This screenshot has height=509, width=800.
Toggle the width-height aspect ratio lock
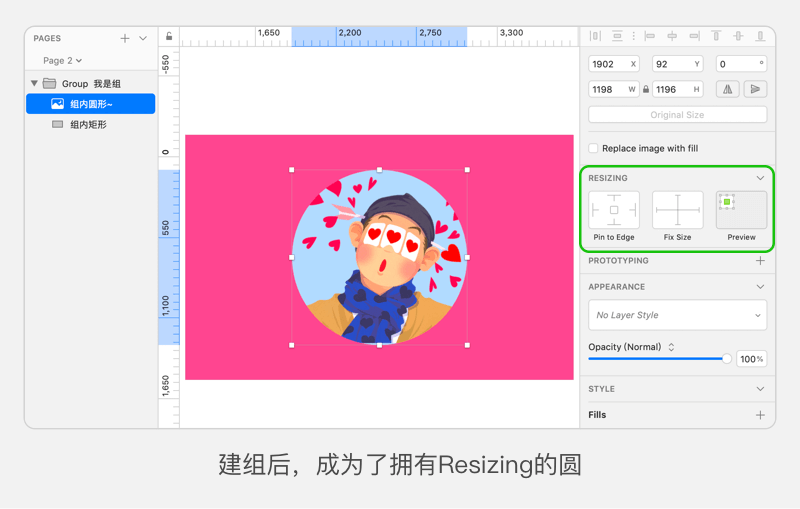646,89
